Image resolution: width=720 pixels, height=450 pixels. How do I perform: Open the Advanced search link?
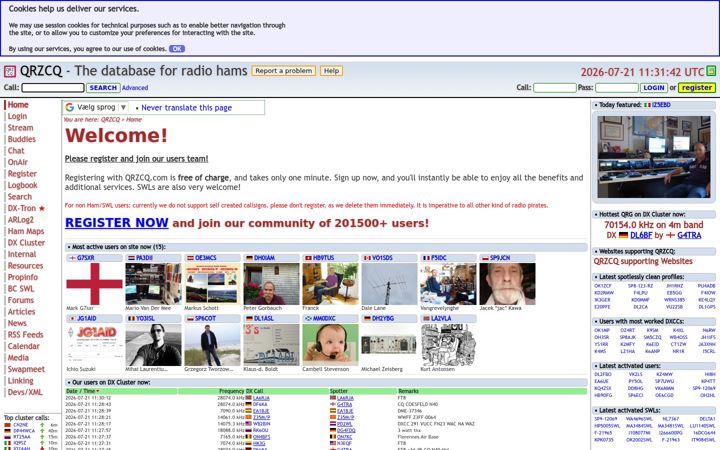(x=135, y=88)
